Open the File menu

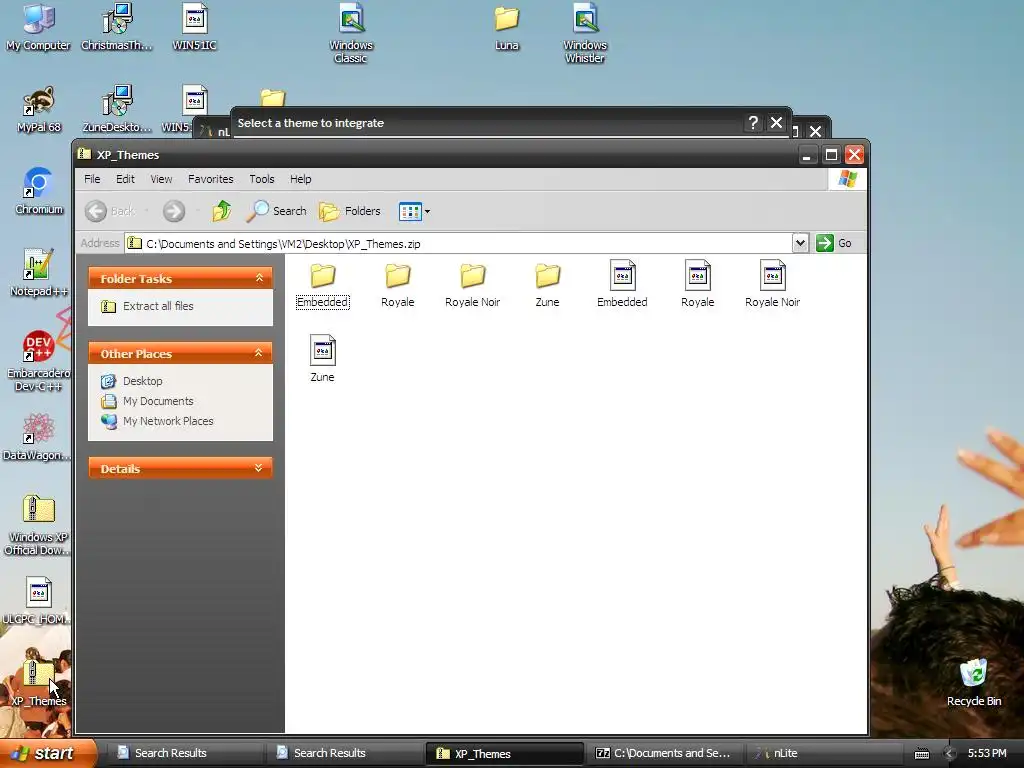click(x=92, y=179)
